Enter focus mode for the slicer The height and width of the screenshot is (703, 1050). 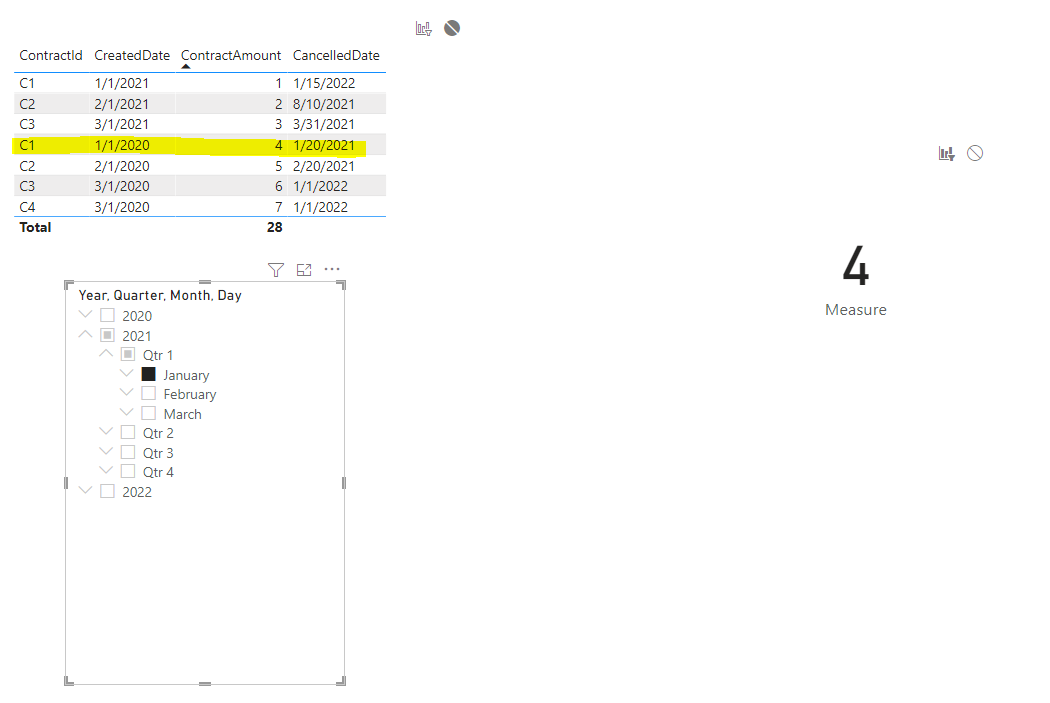304,270
